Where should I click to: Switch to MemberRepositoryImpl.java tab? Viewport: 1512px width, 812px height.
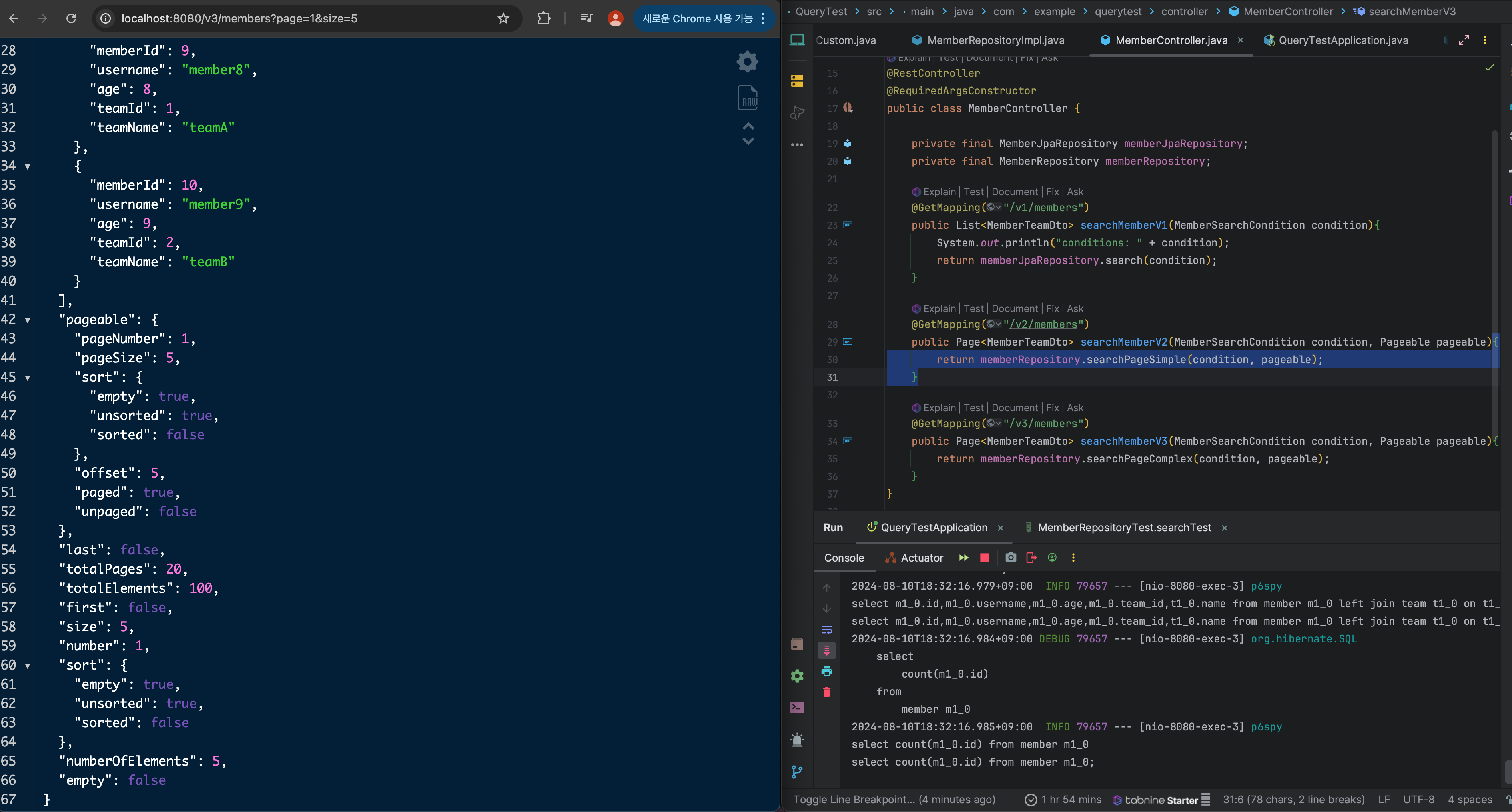pos(995,40)
